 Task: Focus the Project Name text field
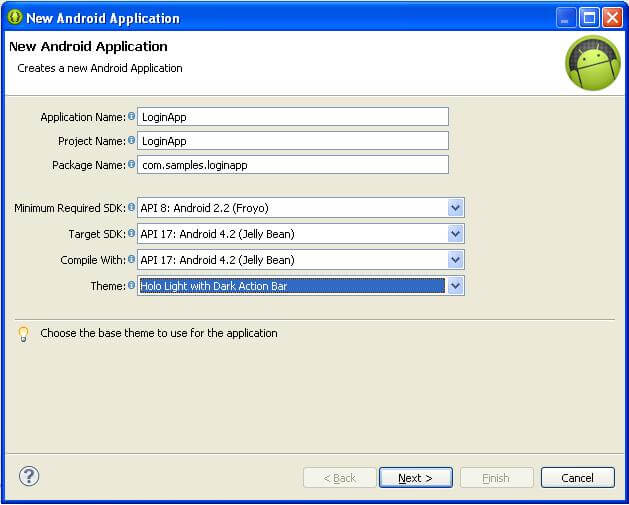pos(293,141)
